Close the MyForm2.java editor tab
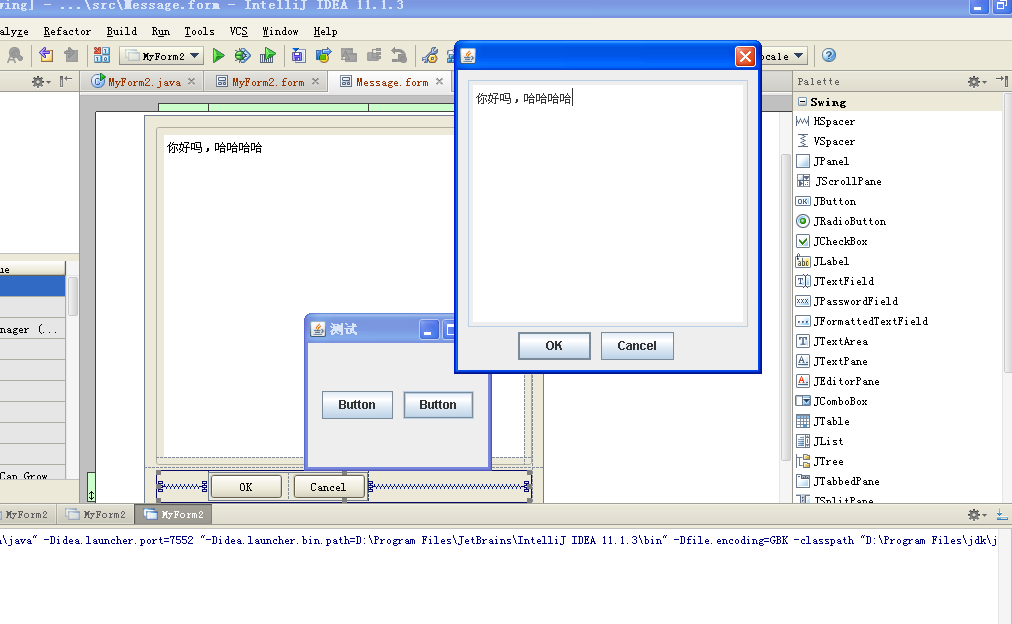The height and width of the screenshot is (624, 1012). tap(192, 81)
